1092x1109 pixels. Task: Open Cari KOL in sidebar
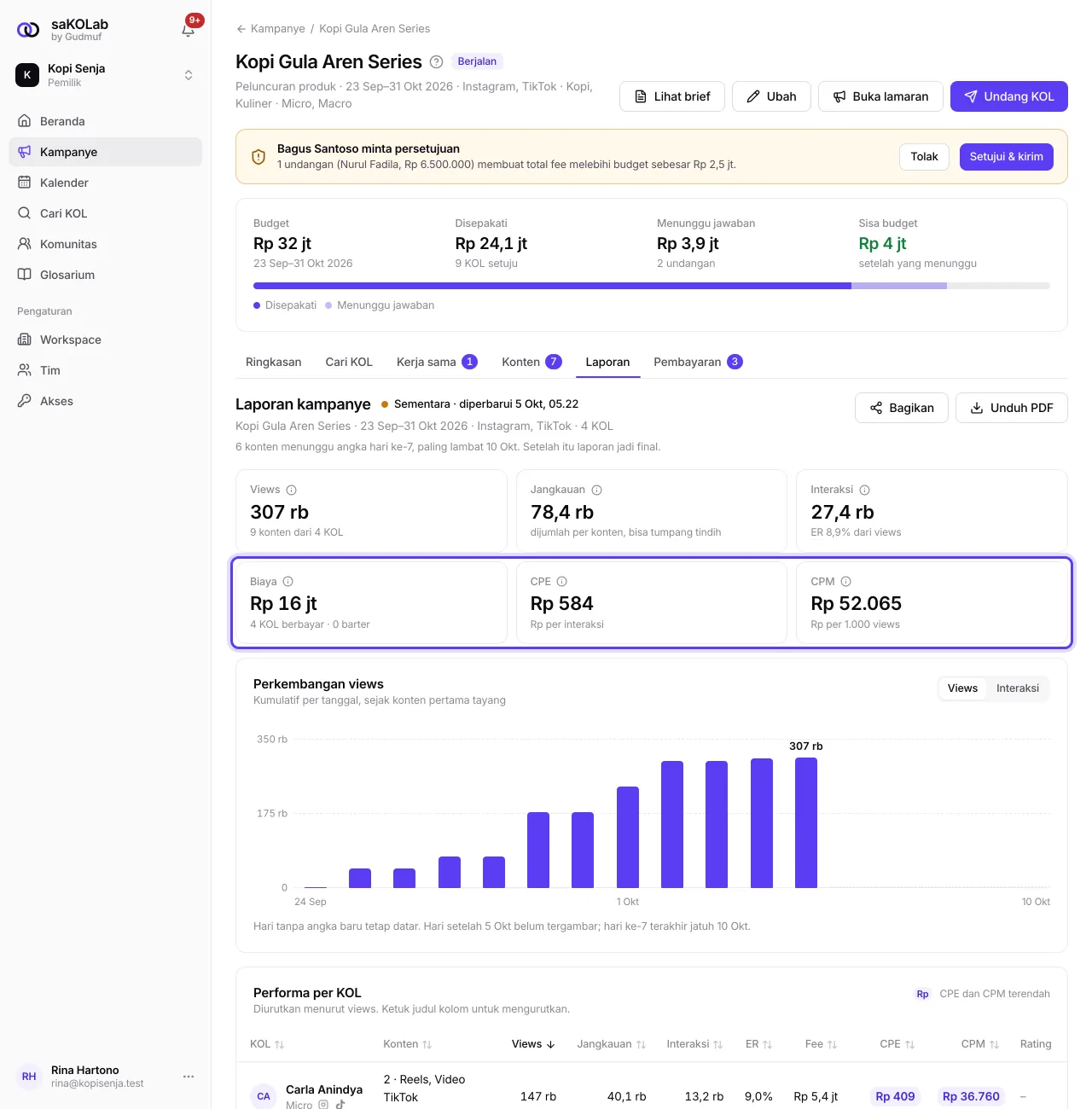105,213
